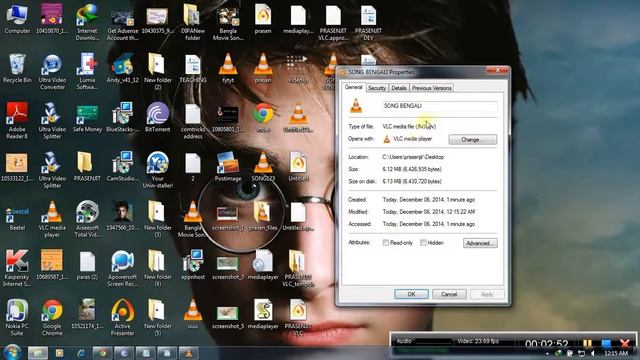
Task: Switch to the Details tab
Action: pyautogui.click(x=398, y=88)
